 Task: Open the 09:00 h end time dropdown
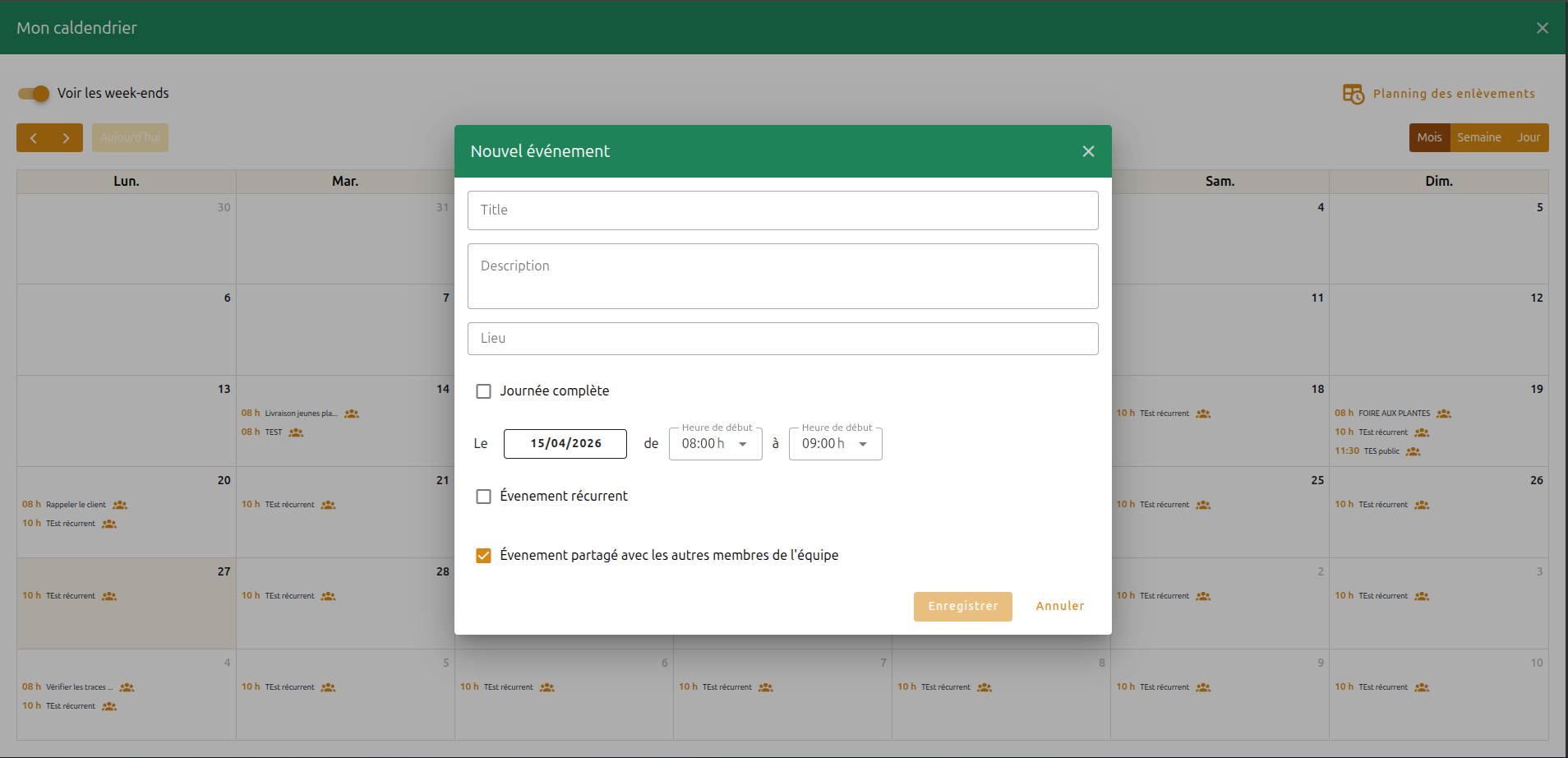click(x=835, y=444)
